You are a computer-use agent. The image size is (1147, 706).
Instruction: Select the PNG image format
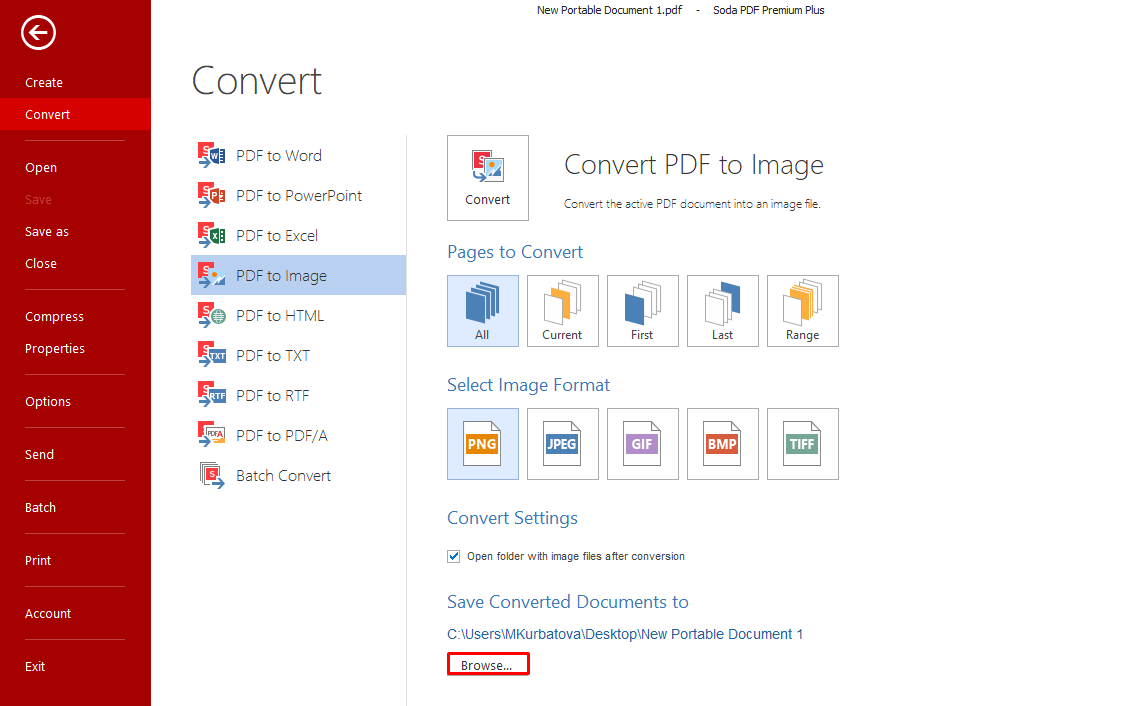click(483, 444)
